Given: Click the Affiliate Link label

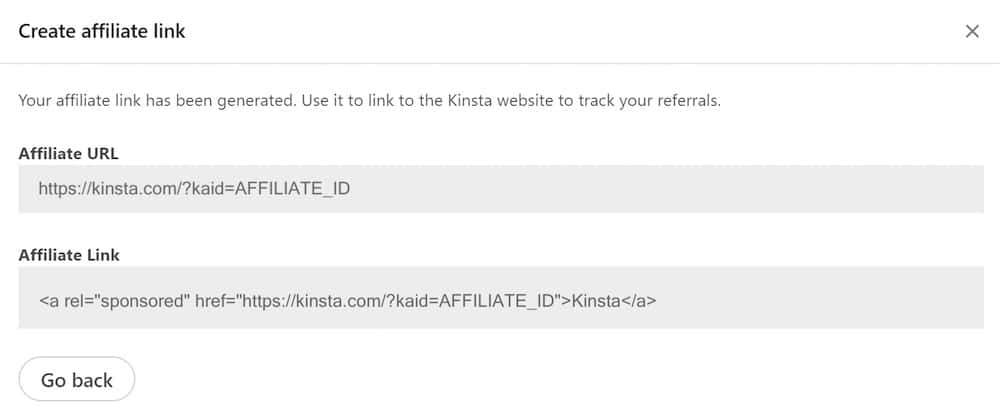Looking at the screenshot, I should (x=69, y=255).
